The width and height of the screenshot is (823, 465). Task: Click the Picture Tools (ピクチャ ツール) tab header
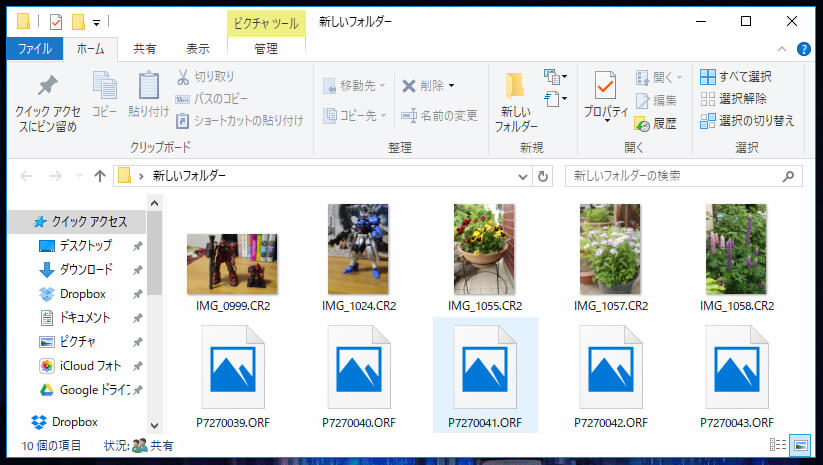tap(266, 24)
